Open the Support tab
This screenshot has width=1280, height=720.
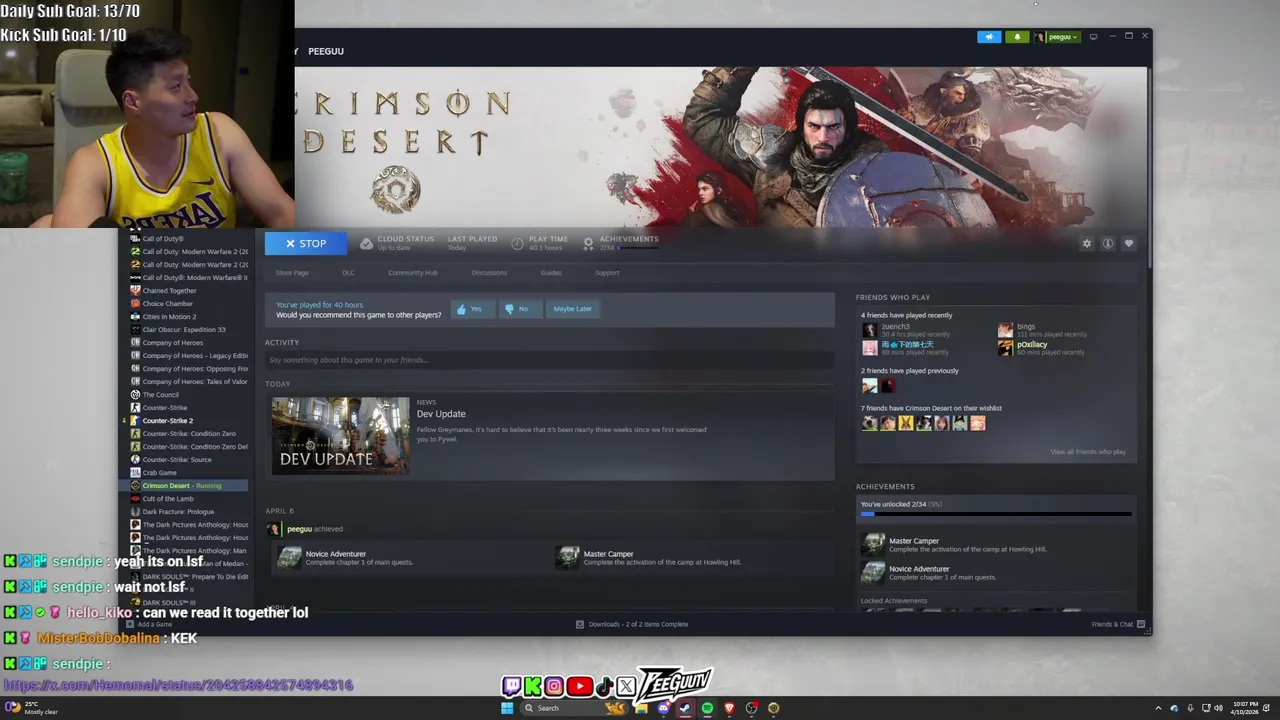pyautogui.click(x=607, y=273)
